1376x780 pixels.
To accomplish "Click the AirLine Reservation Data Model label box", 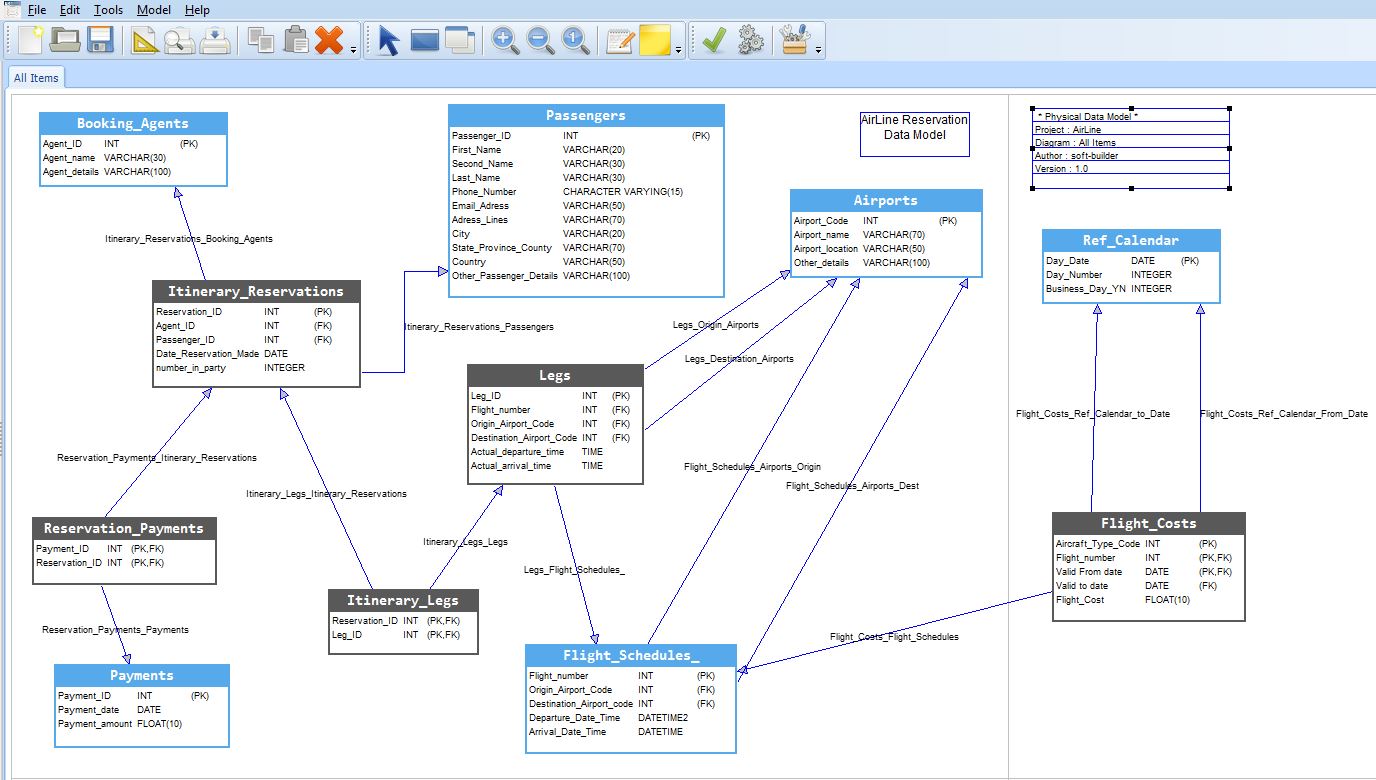I will tap(914, 133).
